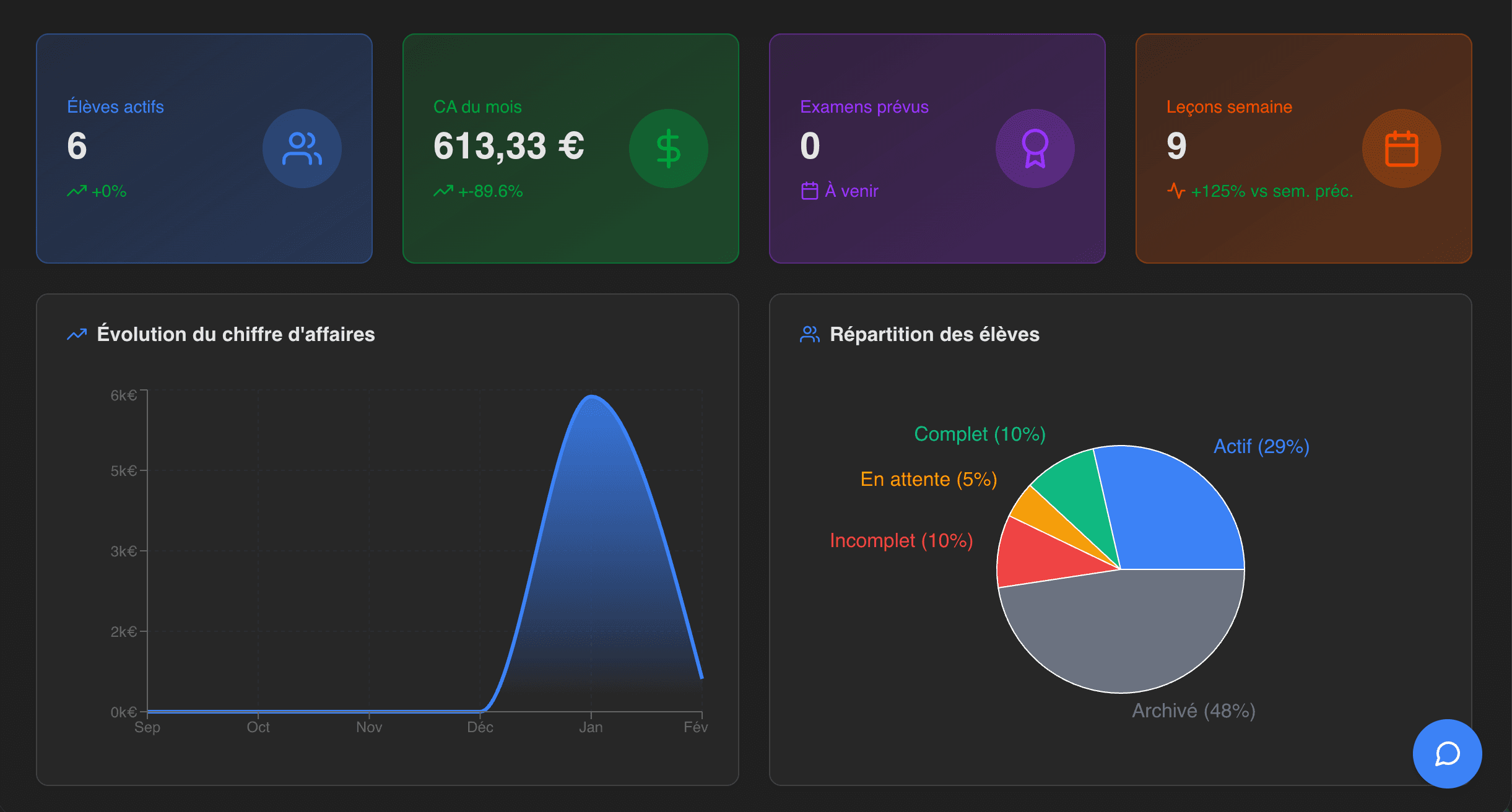Screen dimensions: 1512x812
Task: Click the users icon beside Répartition des élèves
Action: (809, 334)
